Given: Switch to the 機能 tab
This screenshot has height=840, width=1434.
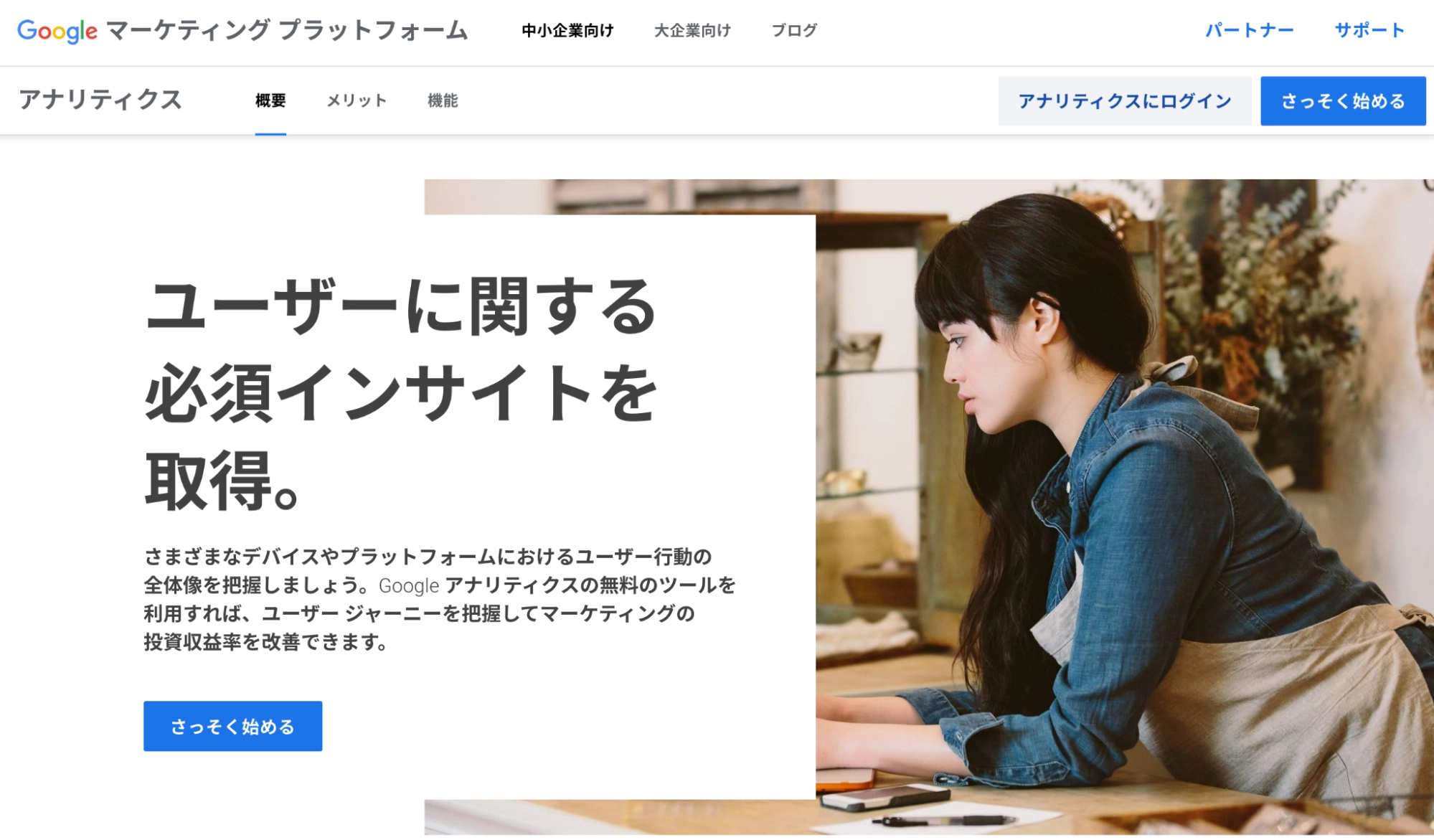Looking at the screenshot, I should [x=443, y=101].
